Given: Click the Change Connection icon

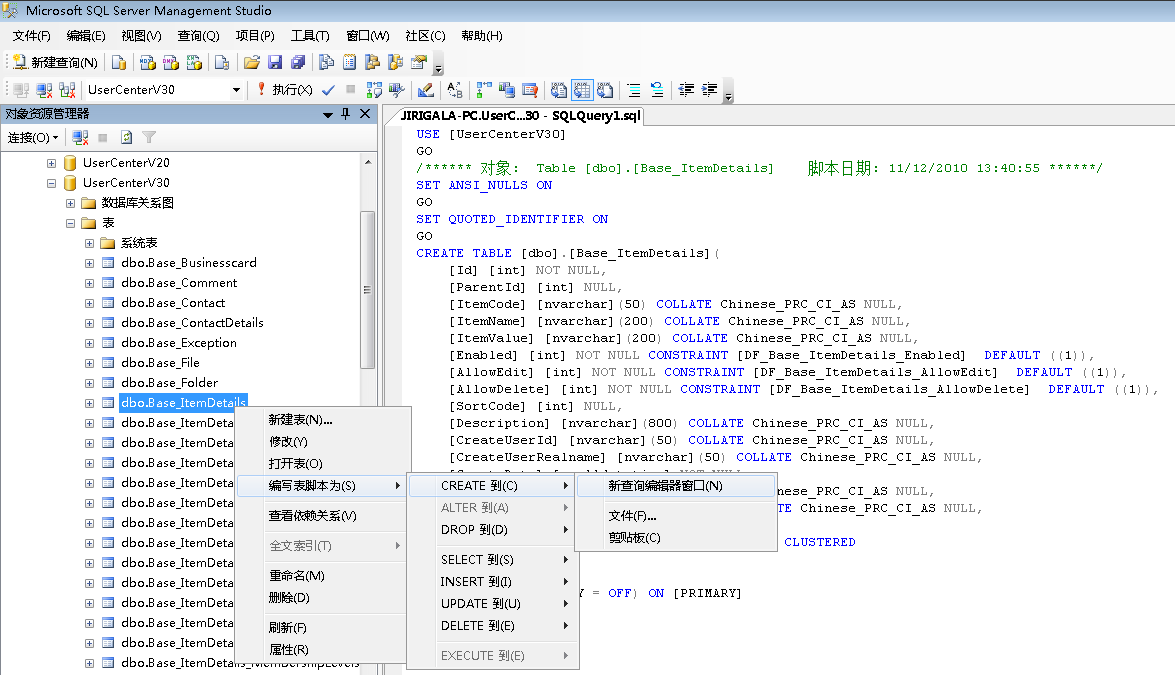Looking at the screenshot, I should (x=67, y=90).
